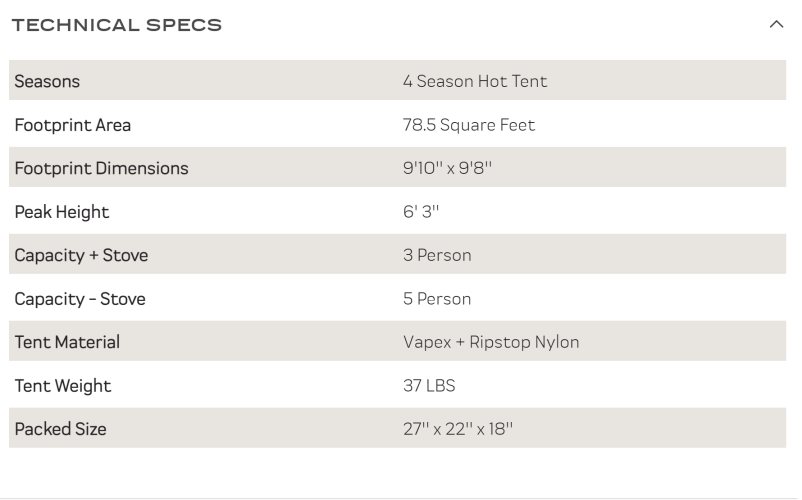Select the '4 Season Hot Tent' value
This screenshot has width=802, height=500.
click(475, 81)
